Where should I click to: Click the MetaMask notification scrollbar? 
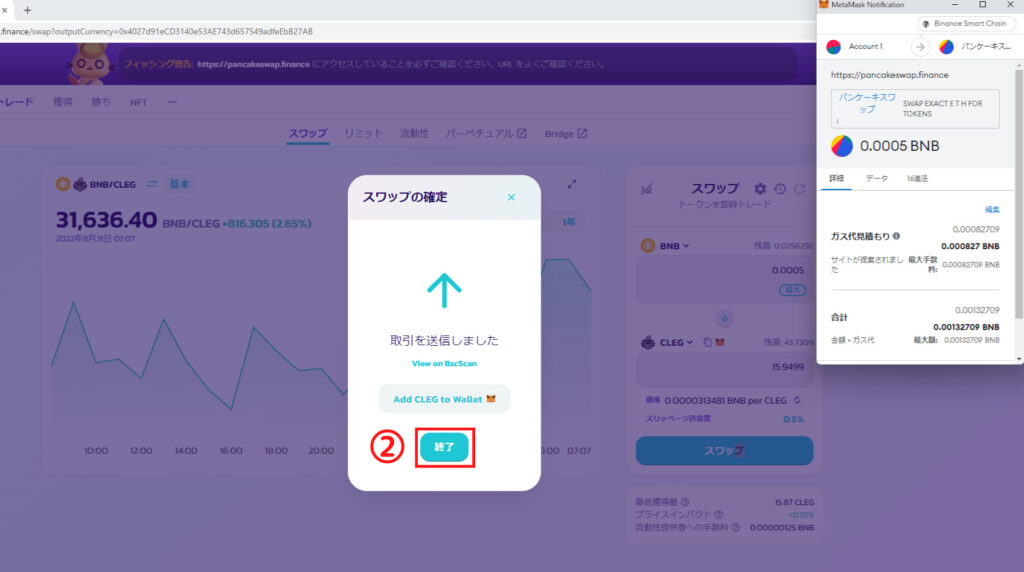[1018, 196]
